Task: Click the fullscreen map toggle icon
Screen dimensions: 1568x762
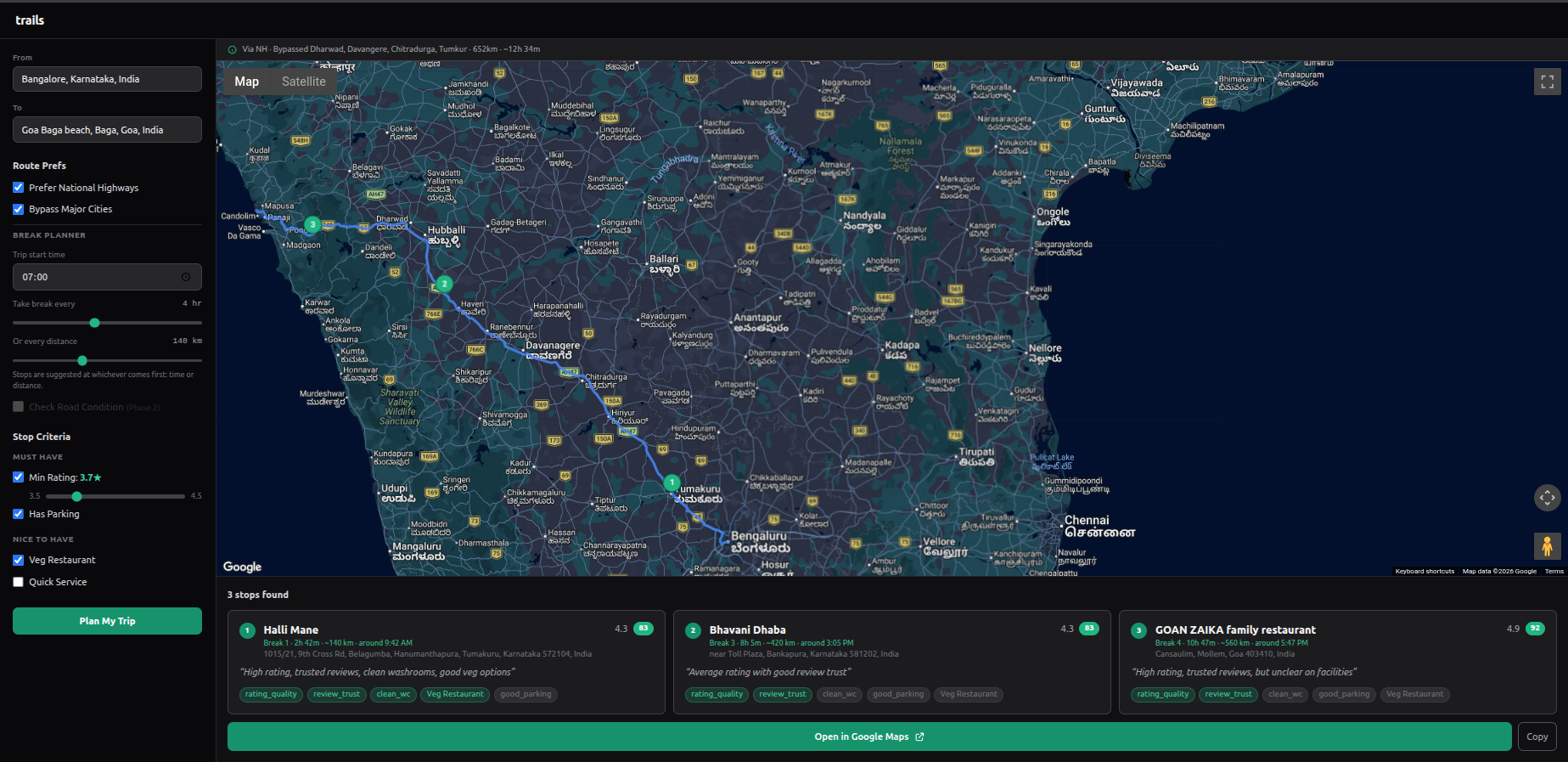Action: (x=1547, y=82)
